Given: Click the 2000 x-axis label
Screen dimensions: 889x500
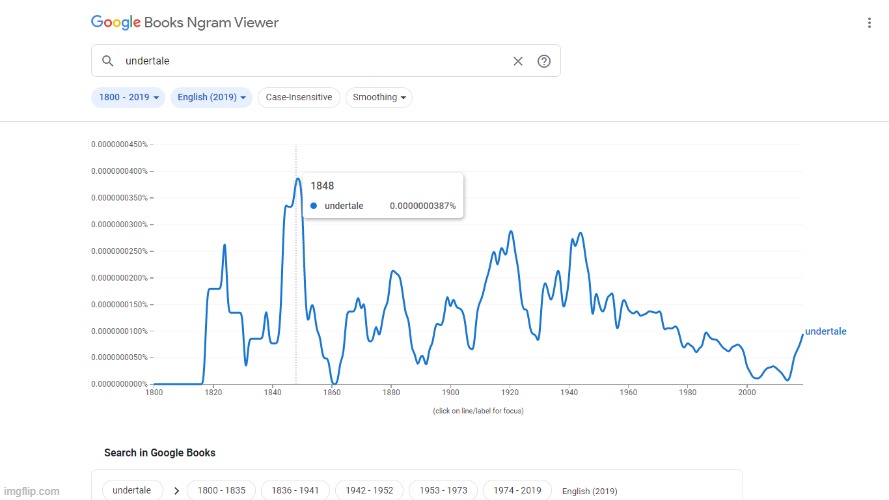Looking at the screenshot, I should pyautogui.click(x=747, y=392).
